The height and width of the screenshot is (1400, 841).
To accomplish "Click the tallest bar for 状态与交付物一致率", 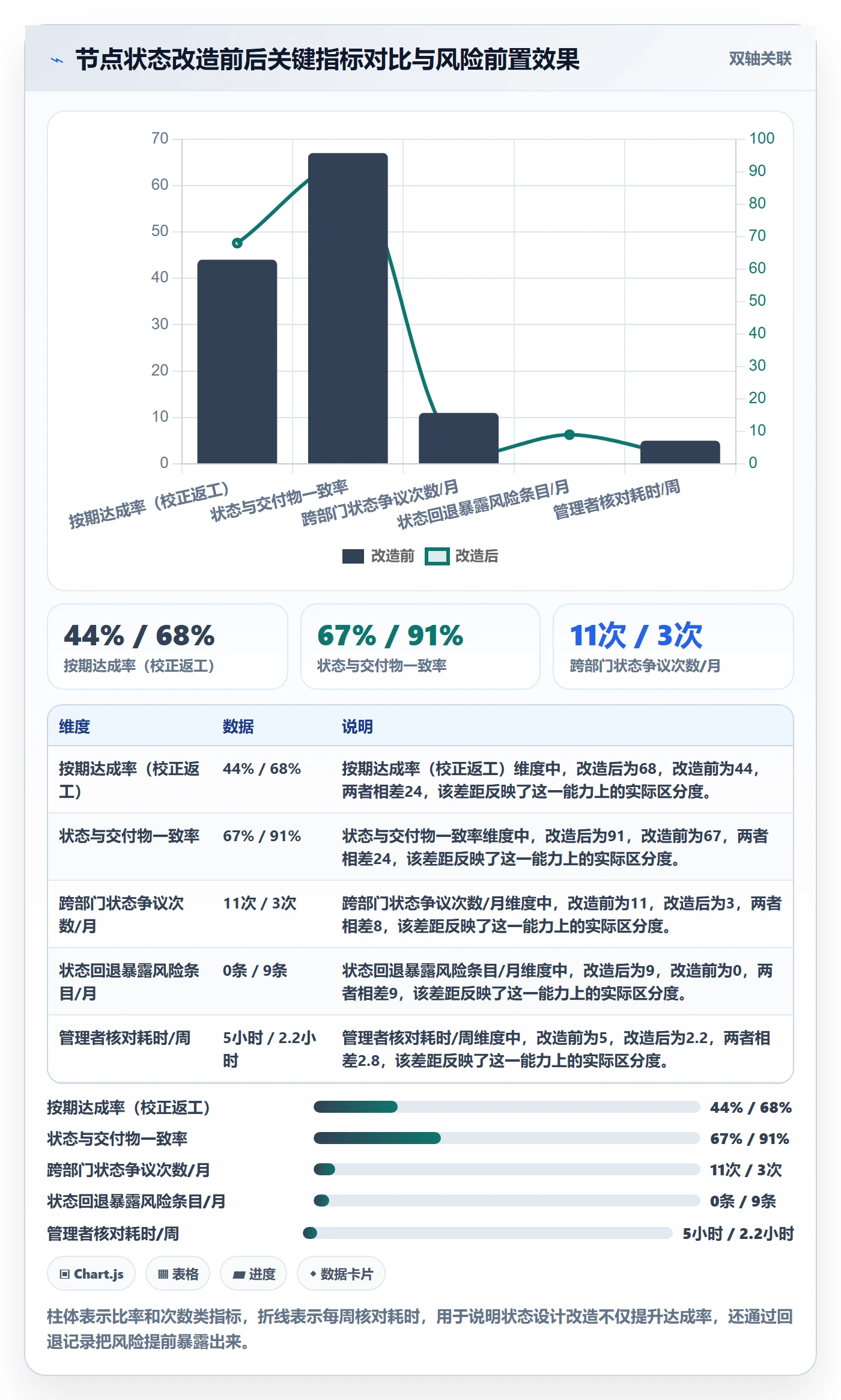I will (x=348, y=308).
